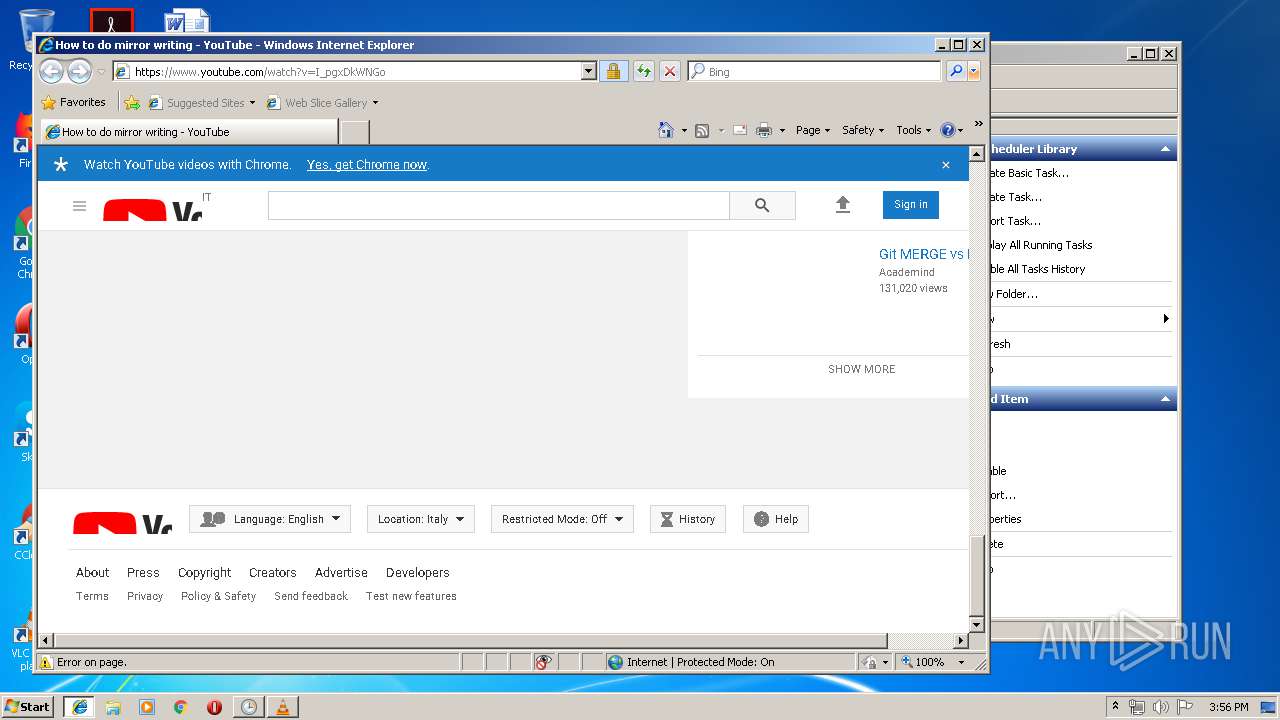Select the 'How to do mirror writing - YouTube' tab
This screenshot has height=720, width=1280.
tap(188, 131)
